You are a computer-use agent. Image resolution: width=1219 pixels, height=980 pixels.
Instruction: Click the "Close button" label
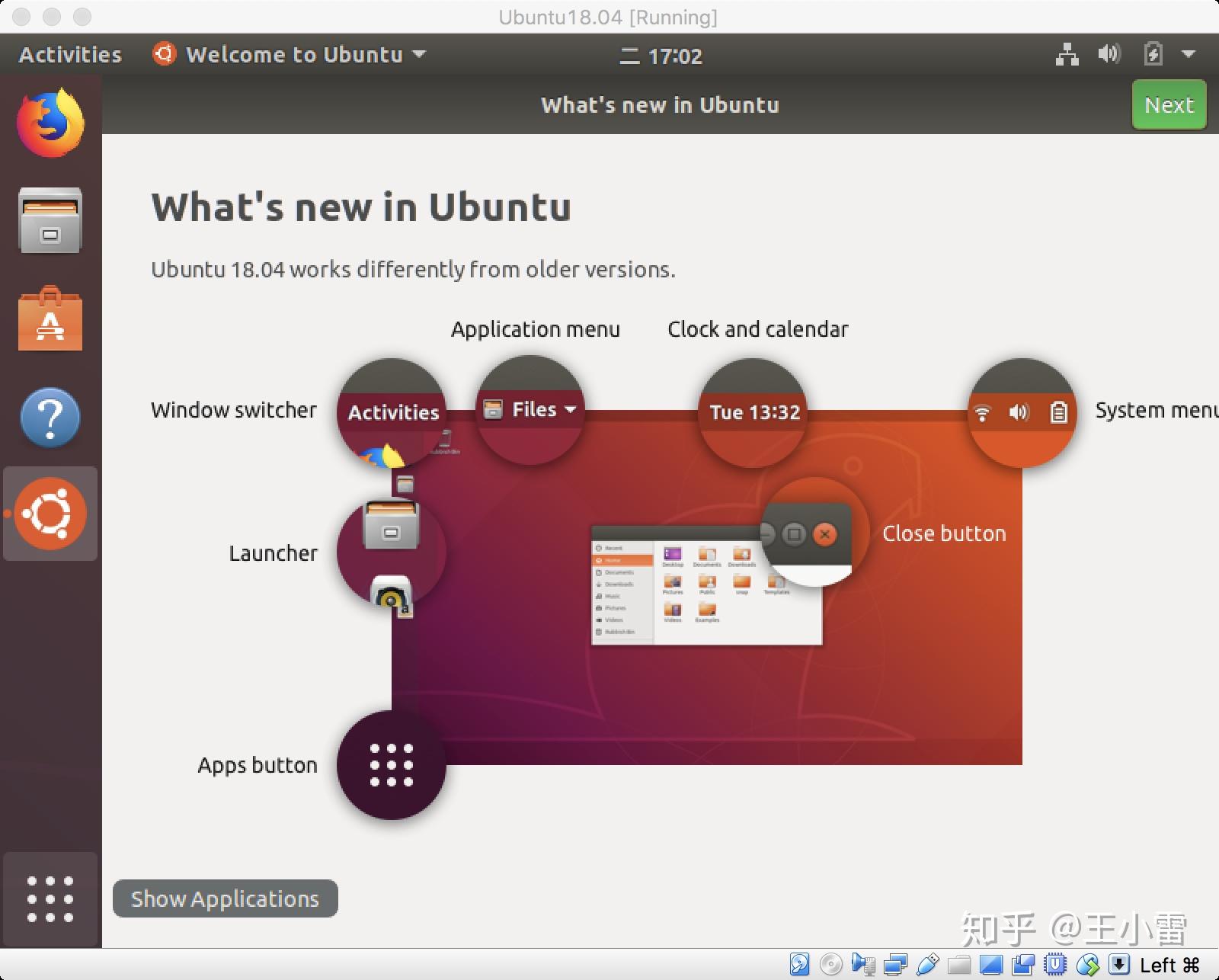click(x=944, y=533)
